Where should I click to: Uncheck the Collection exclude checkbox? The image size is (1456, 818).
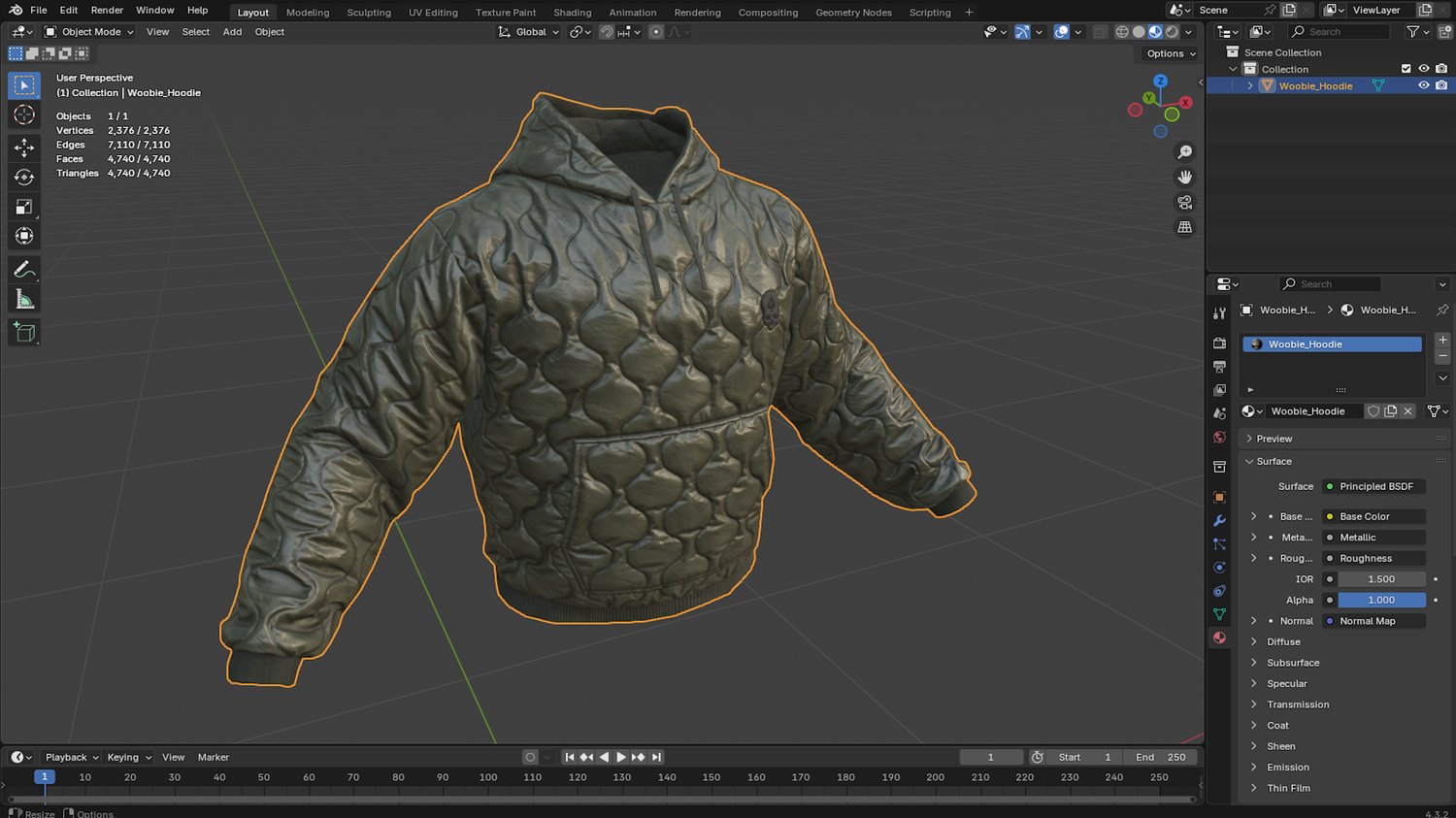(1406, 69)
